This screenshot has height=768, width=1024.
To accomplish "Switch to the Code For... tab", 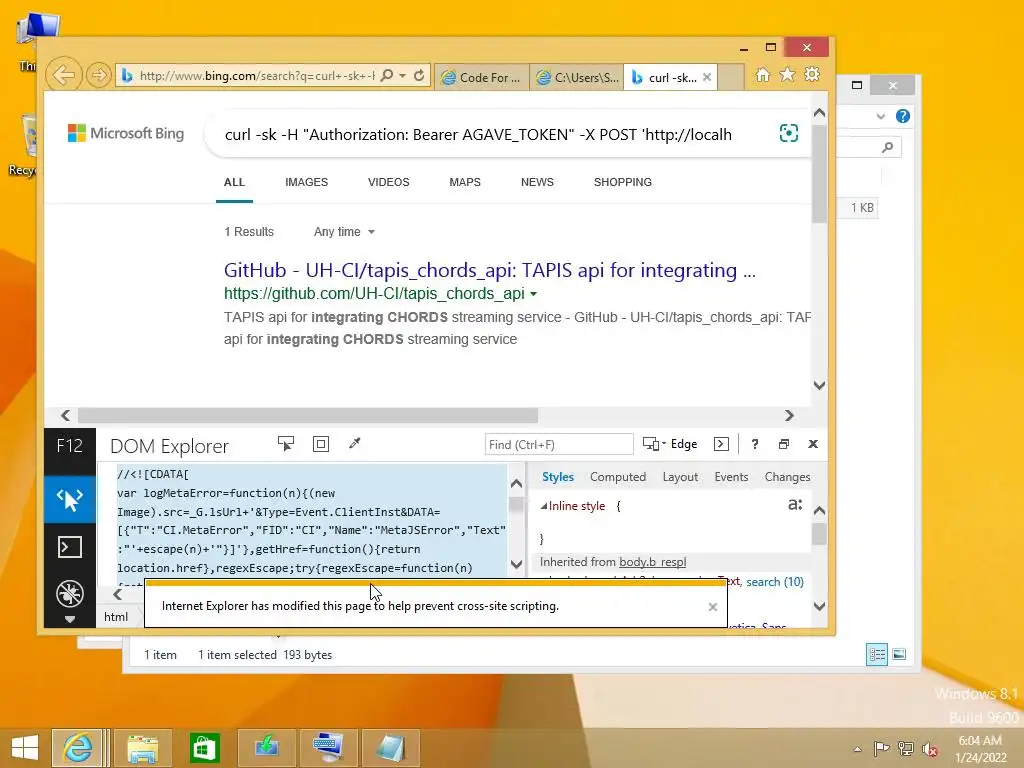I will pyautogui.click(x=482, y=78).
